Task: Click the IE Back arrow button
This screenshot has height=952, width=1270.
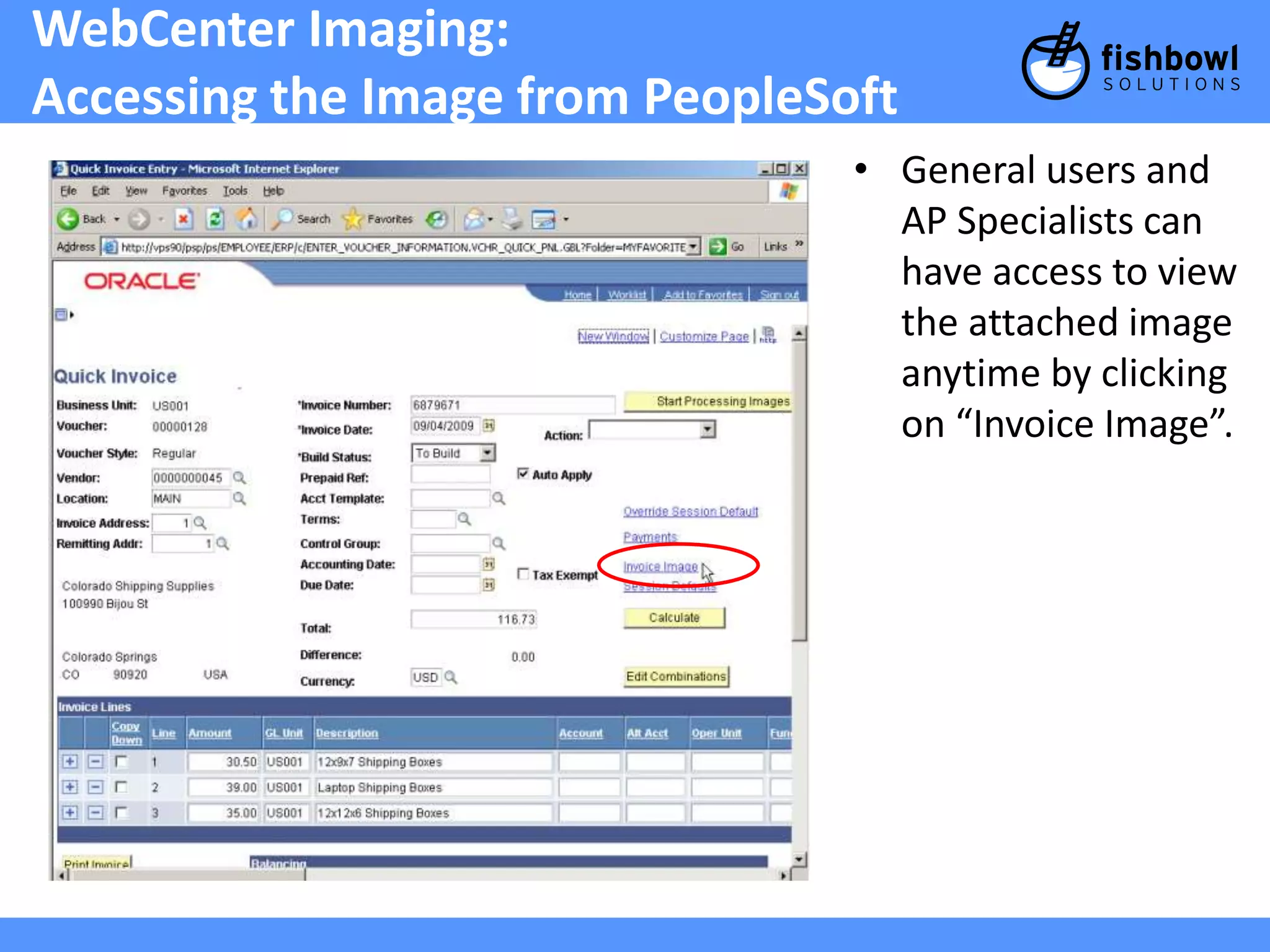Action: tap(68, 219)
